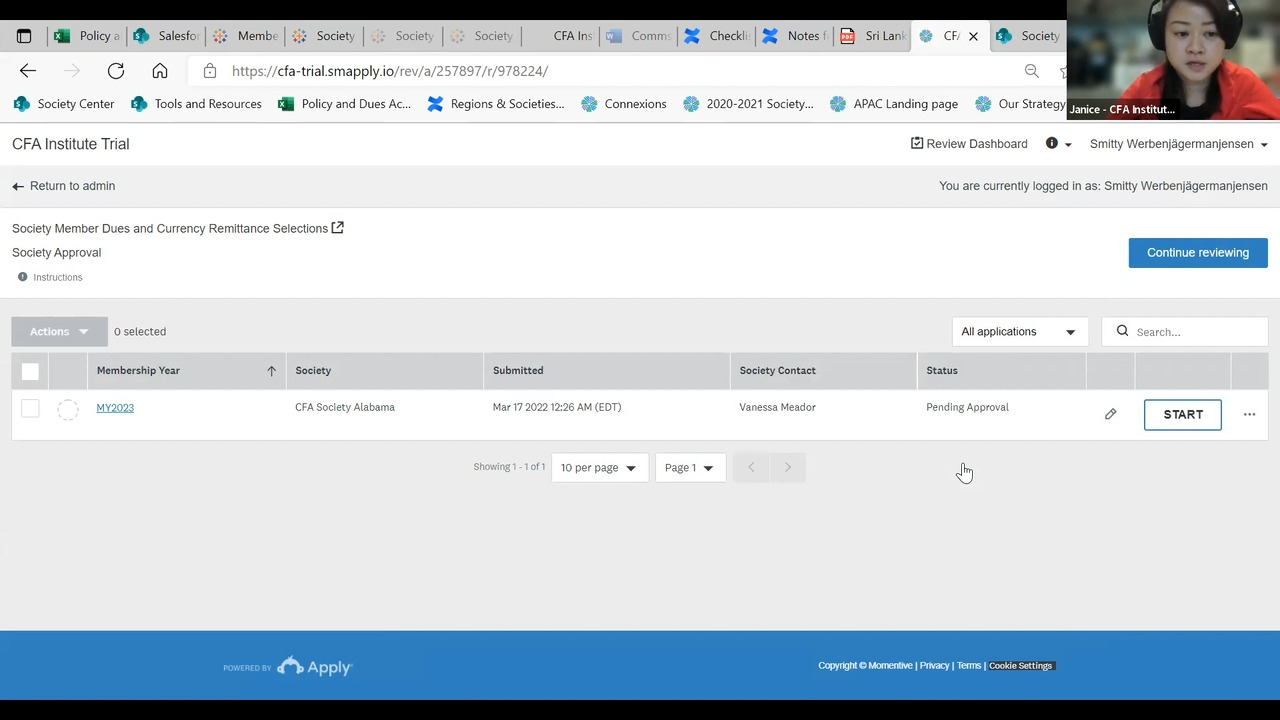This screenshot has width=1280, height=720.
Task: Open the info help icon dropdown
Action: click(x=1058, y=144)
